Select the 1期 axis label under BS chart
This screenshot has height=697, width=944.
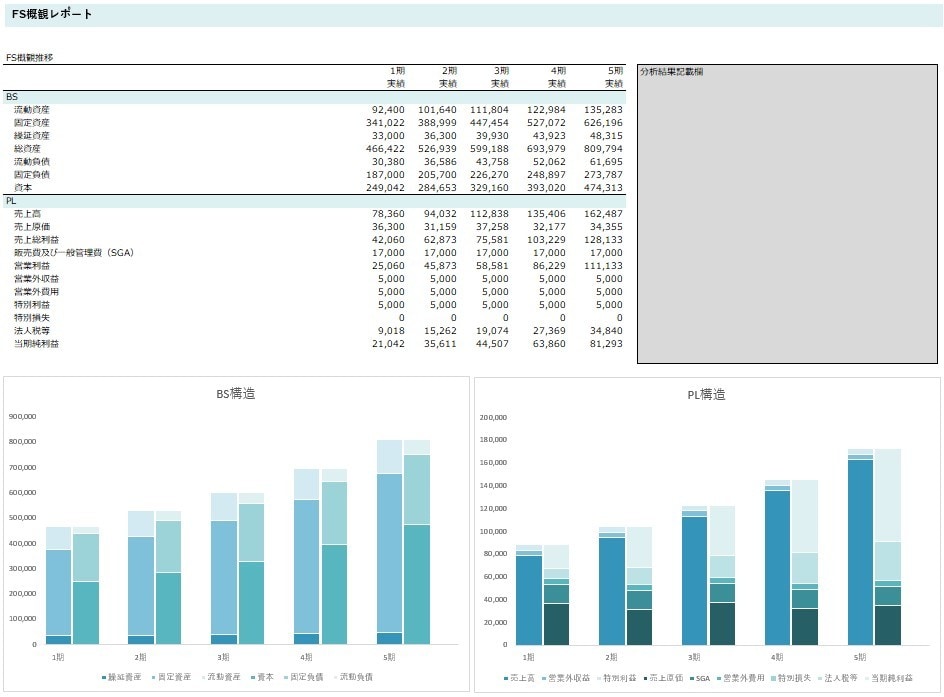58,657
